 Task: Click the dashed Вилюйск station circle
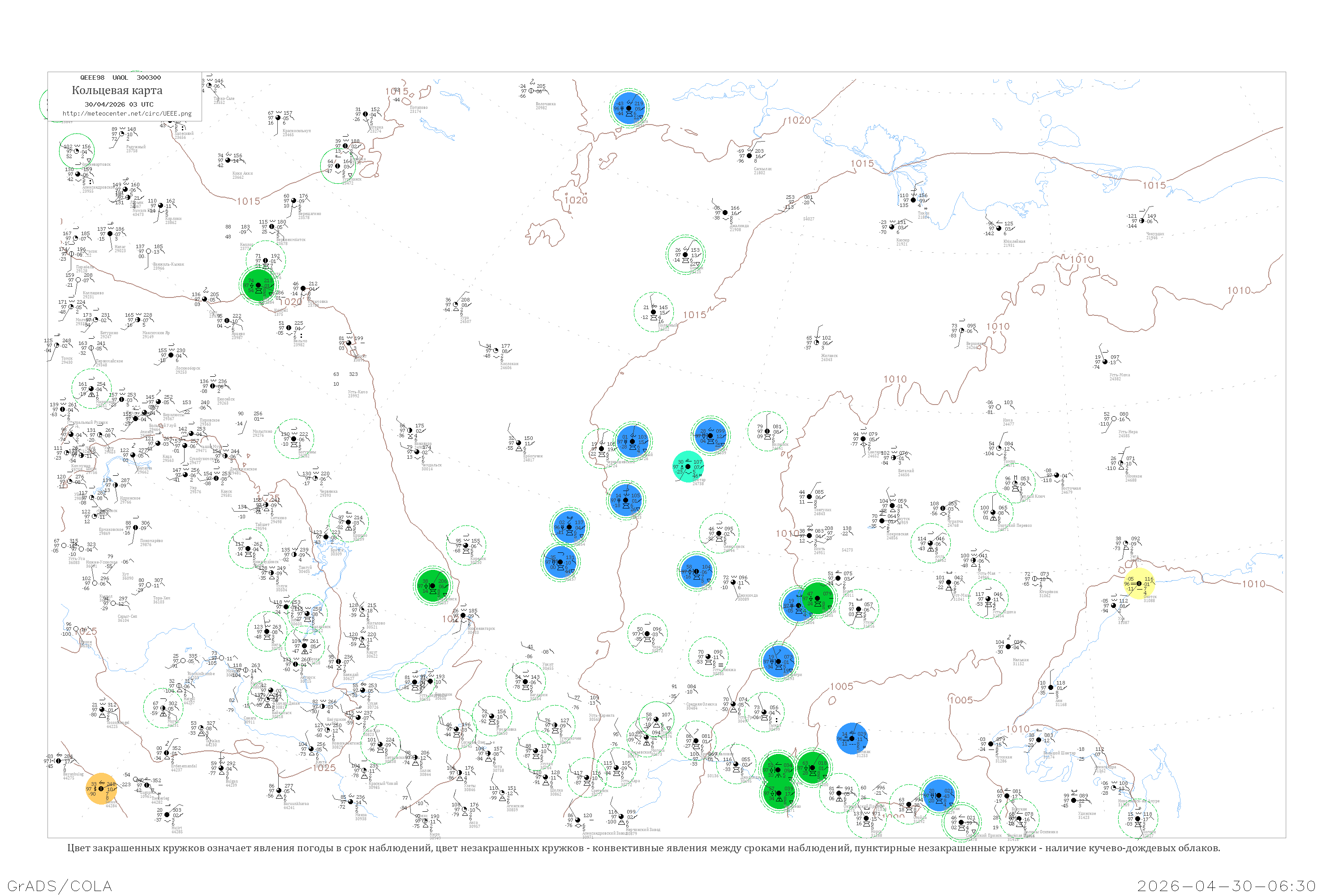pyautogui.click(x=767, y=431)
